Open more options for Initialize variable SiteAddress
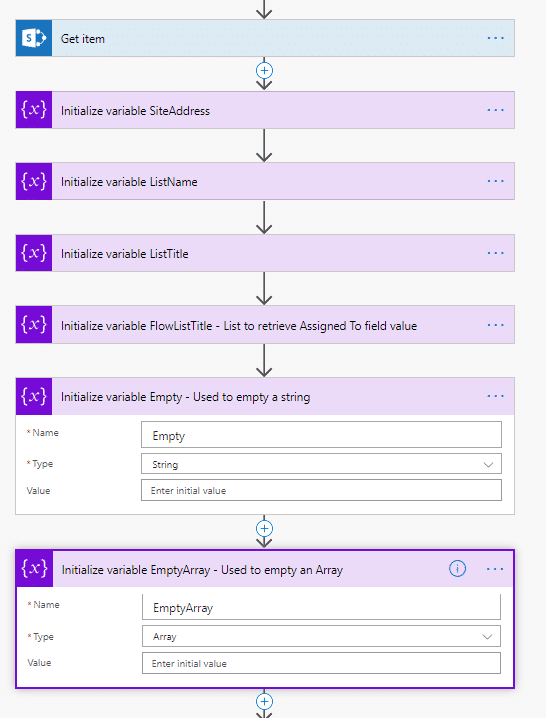This screenshot has width=546, height=718. click(496, 110)
